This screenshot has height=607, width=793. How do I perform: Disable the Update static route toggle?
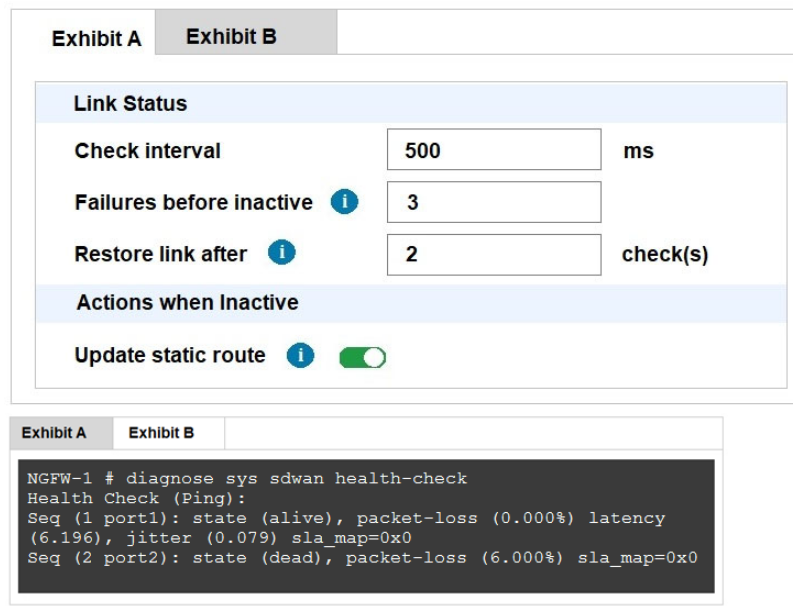(x=363, y=357)
